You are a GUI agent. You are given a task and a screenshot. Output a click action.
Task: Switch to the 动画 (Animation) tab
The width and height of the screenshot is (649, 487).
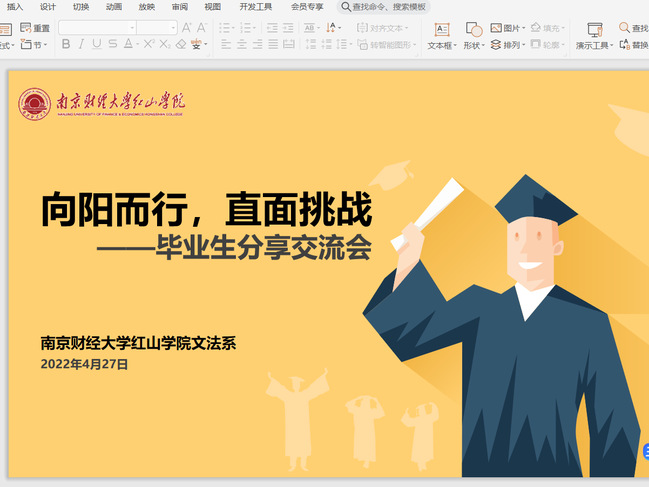pos(114,7)
